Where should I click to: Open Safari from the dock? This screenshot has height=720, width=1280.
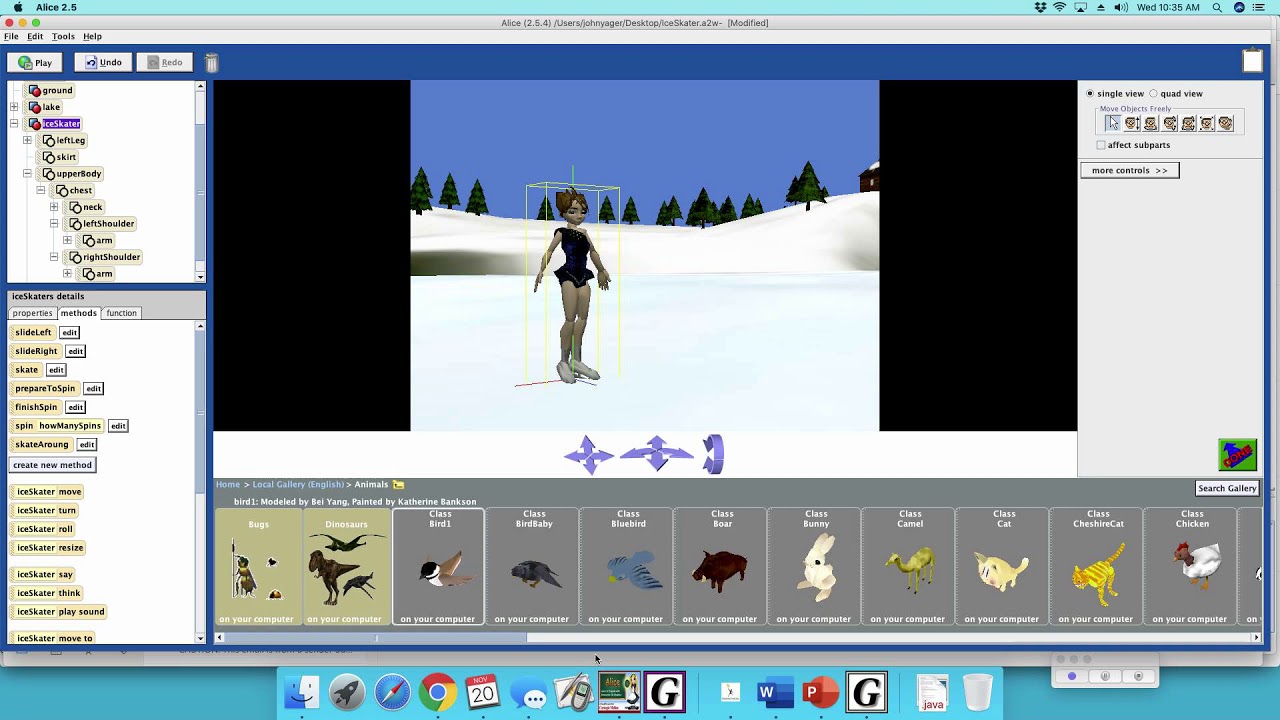392,693
